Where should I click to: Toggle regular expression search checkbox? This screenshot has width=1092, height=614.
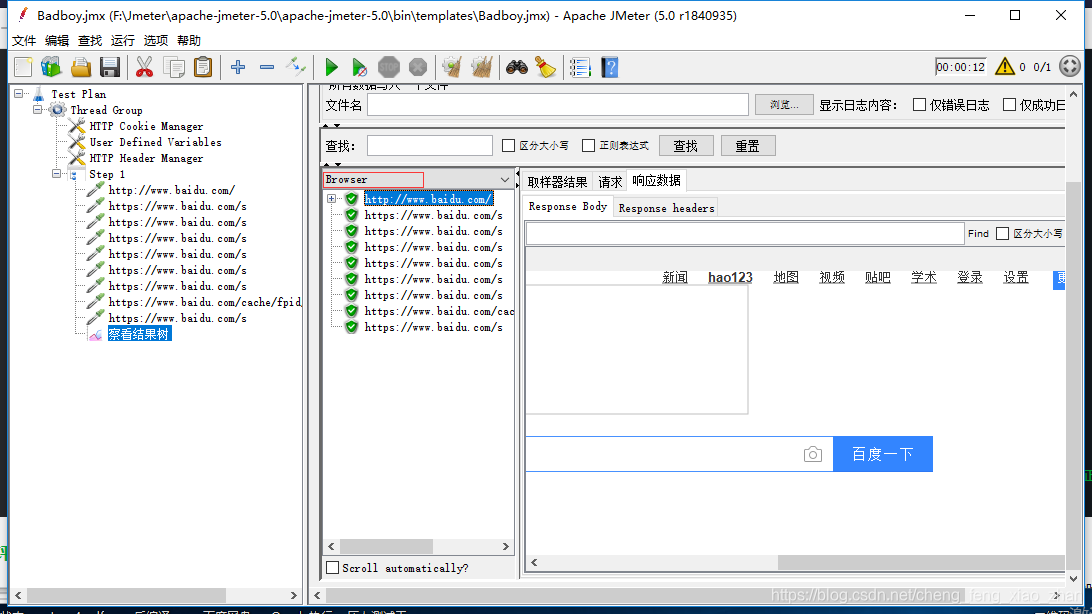(588, 145)
